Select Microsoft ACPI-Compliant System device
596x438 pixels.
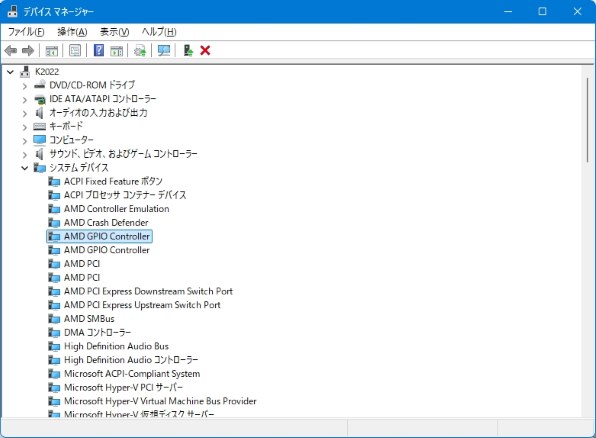[x=132, y=374]
